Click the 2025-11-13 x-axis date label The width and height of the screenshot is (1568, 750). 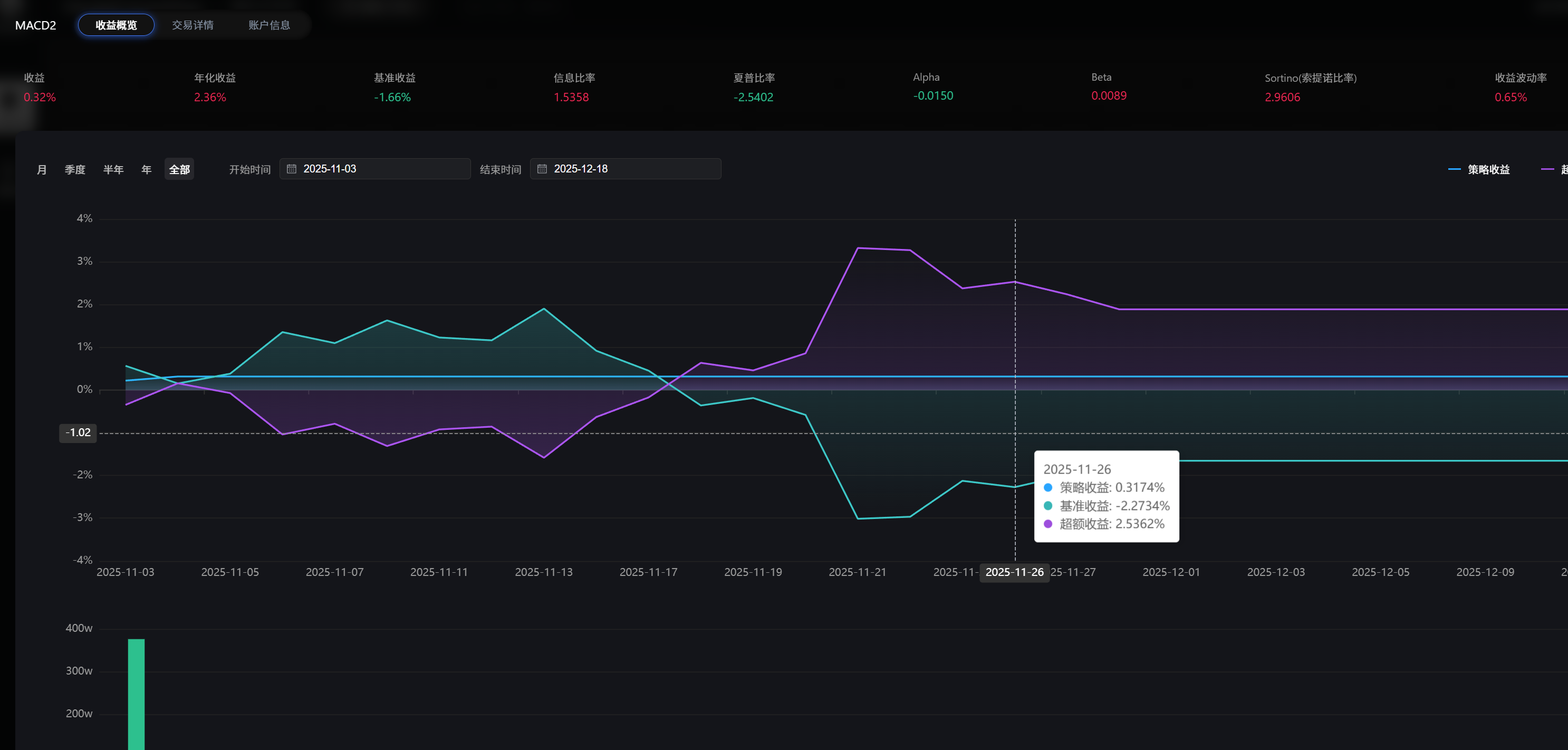click(x=544, y=572)
